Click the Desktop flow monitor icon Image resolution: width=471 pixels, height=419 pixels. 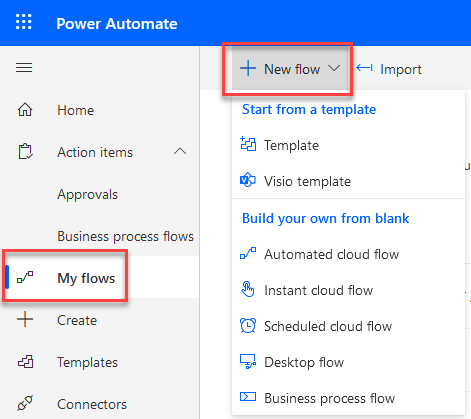coord(248,361)
